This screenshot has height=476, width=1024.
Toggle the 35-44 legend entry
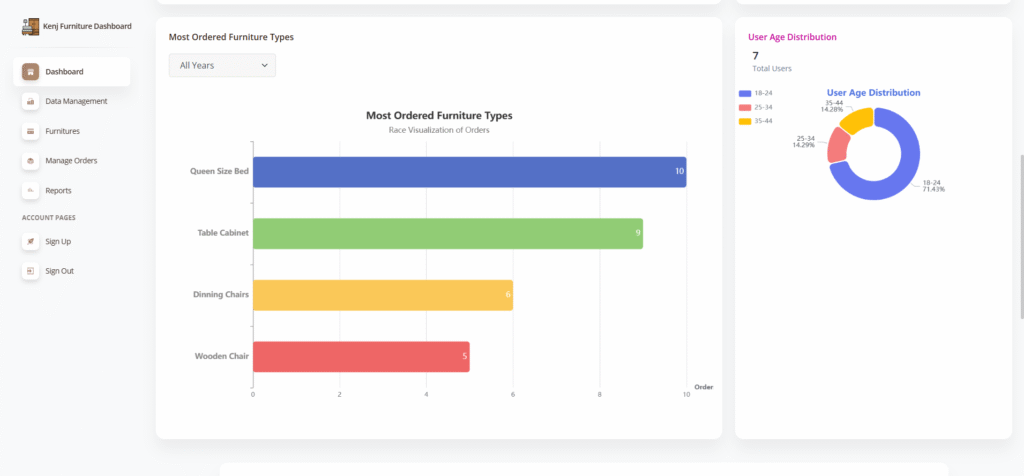(x=756, y=121)
